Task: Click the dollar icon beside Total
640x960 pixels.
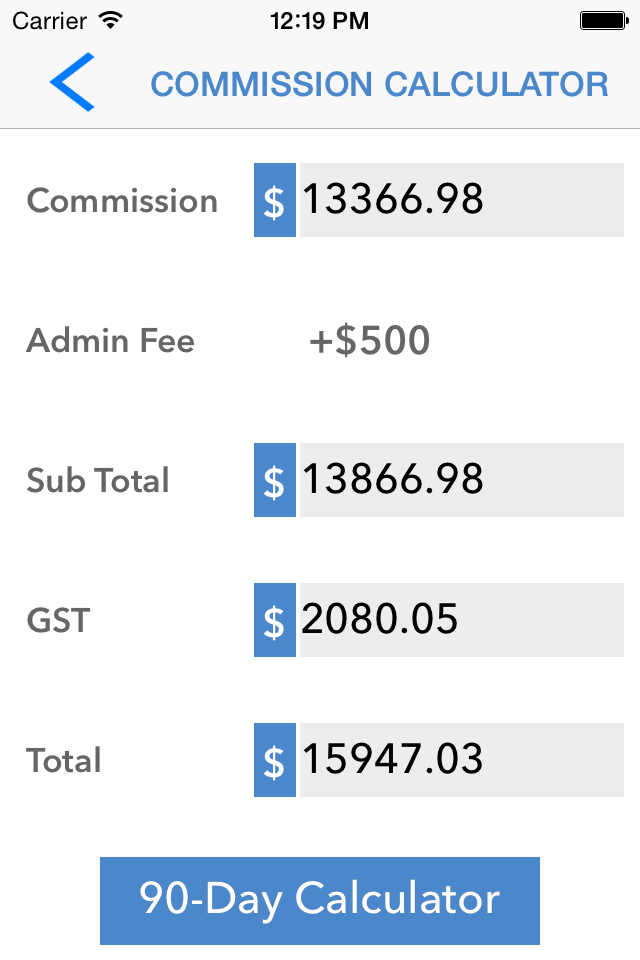Action: (x=275, y=760)
